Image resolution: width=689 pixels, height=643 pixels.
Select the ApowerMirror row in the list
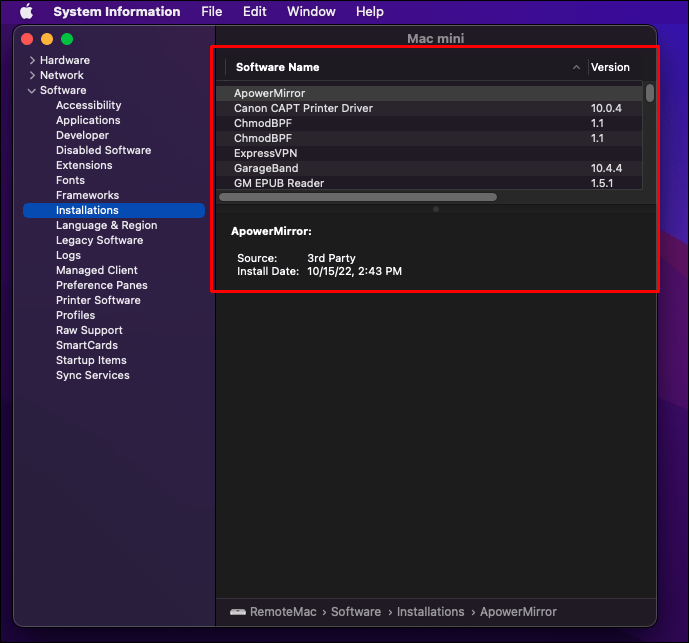pyautogui.click(x=429, y=93)
